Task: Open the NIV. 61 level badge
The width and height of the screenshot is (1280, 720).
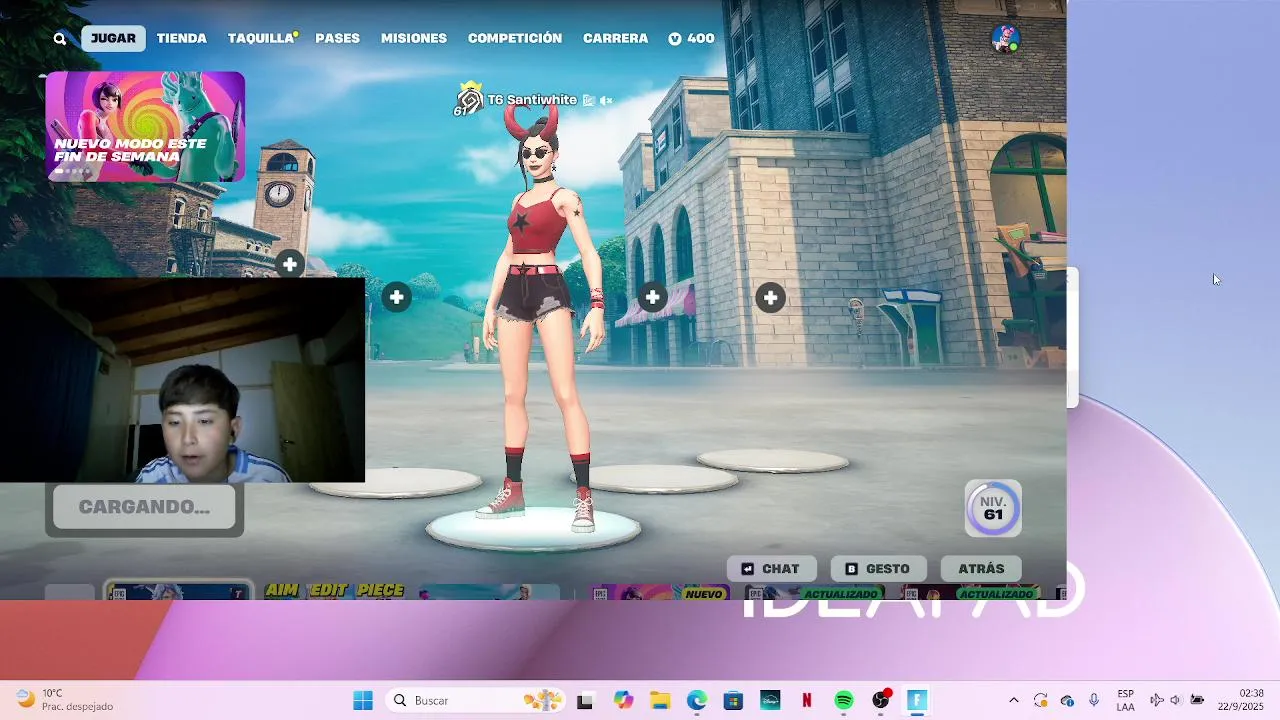Action: [993, 508]
